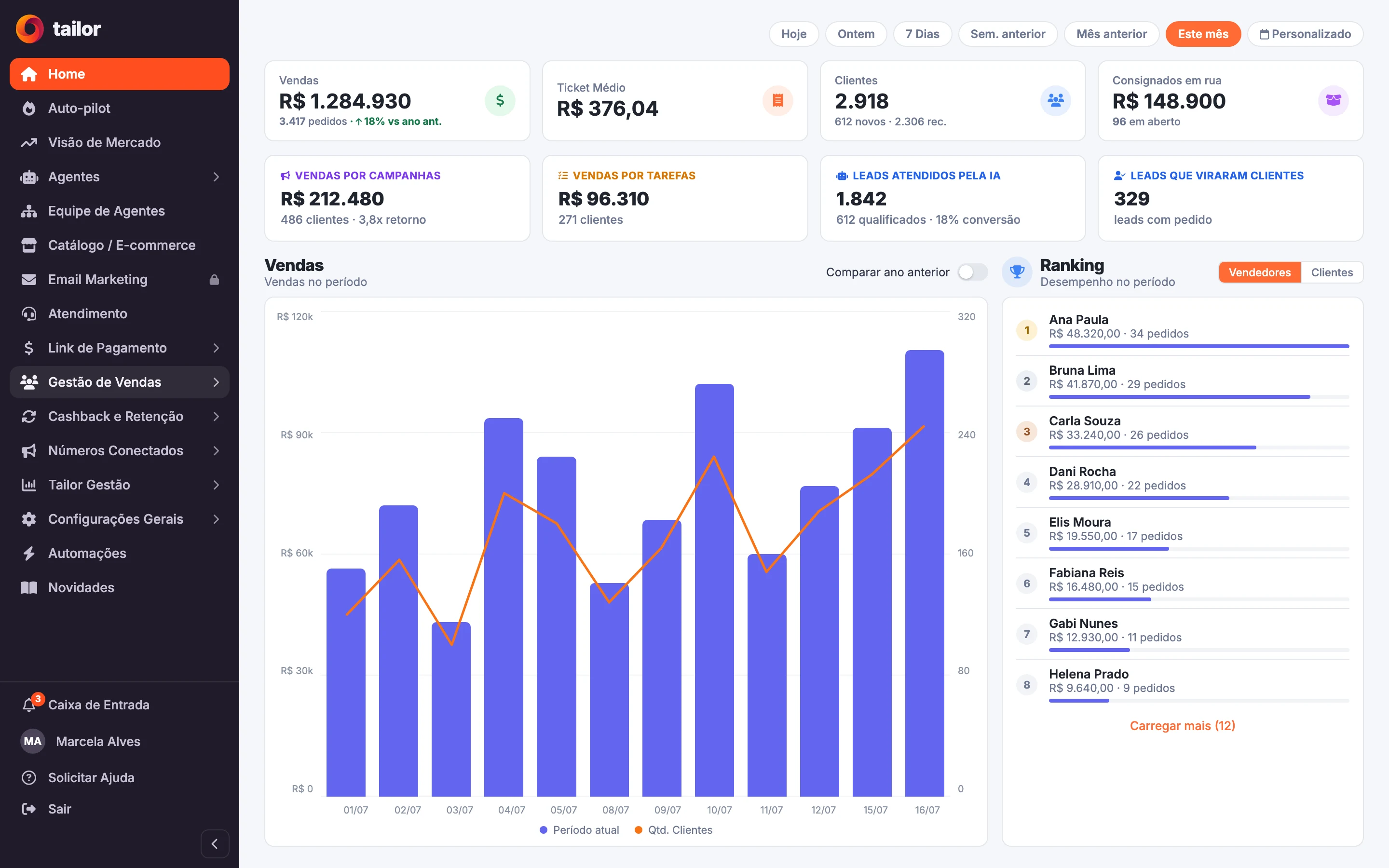This screenshot has width=1389, height=868.
Task: Open Marcela Alves profile
Action: 120,741
